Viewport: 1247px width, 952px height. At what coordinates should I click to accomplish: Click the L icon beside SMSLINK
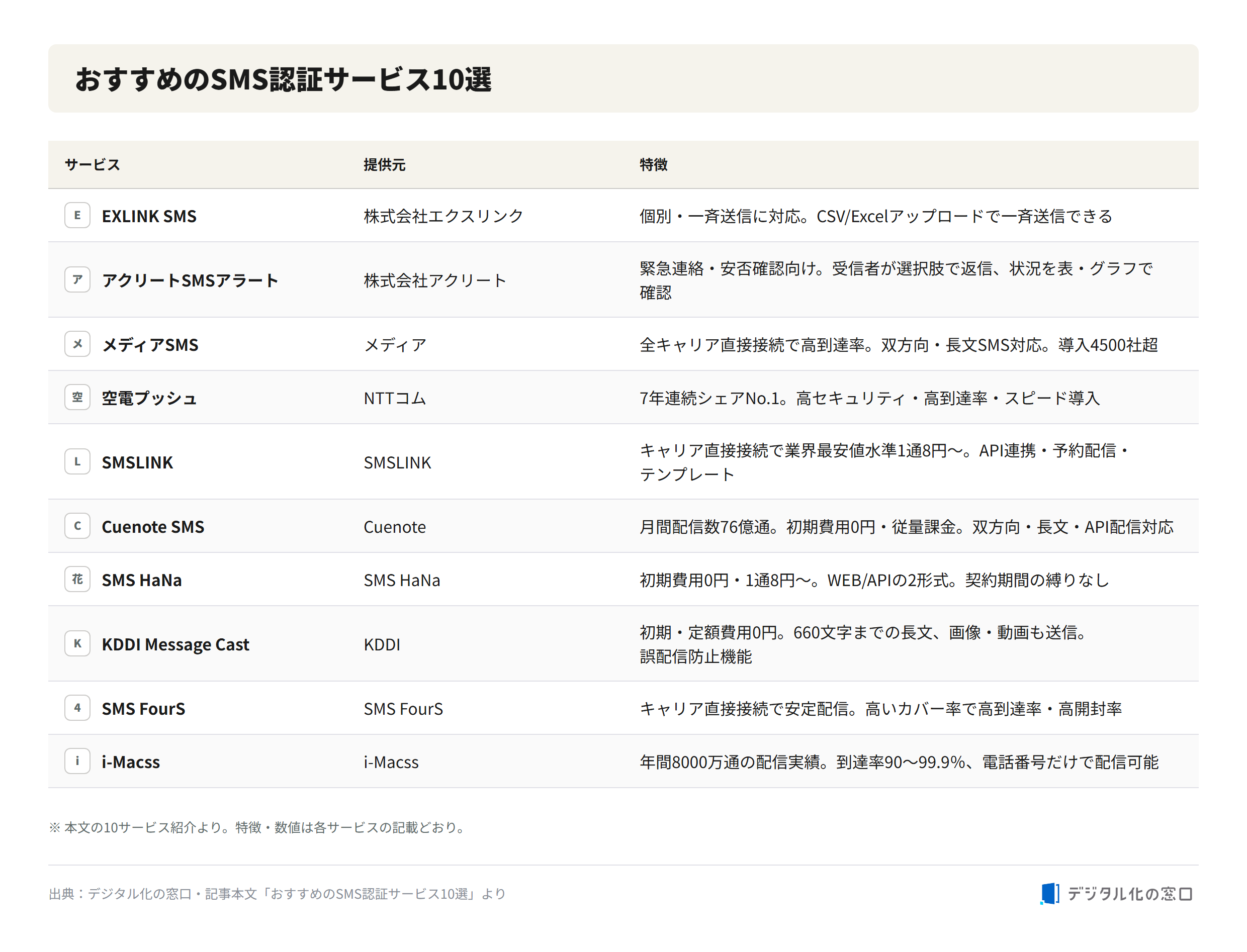coord(77,461)
